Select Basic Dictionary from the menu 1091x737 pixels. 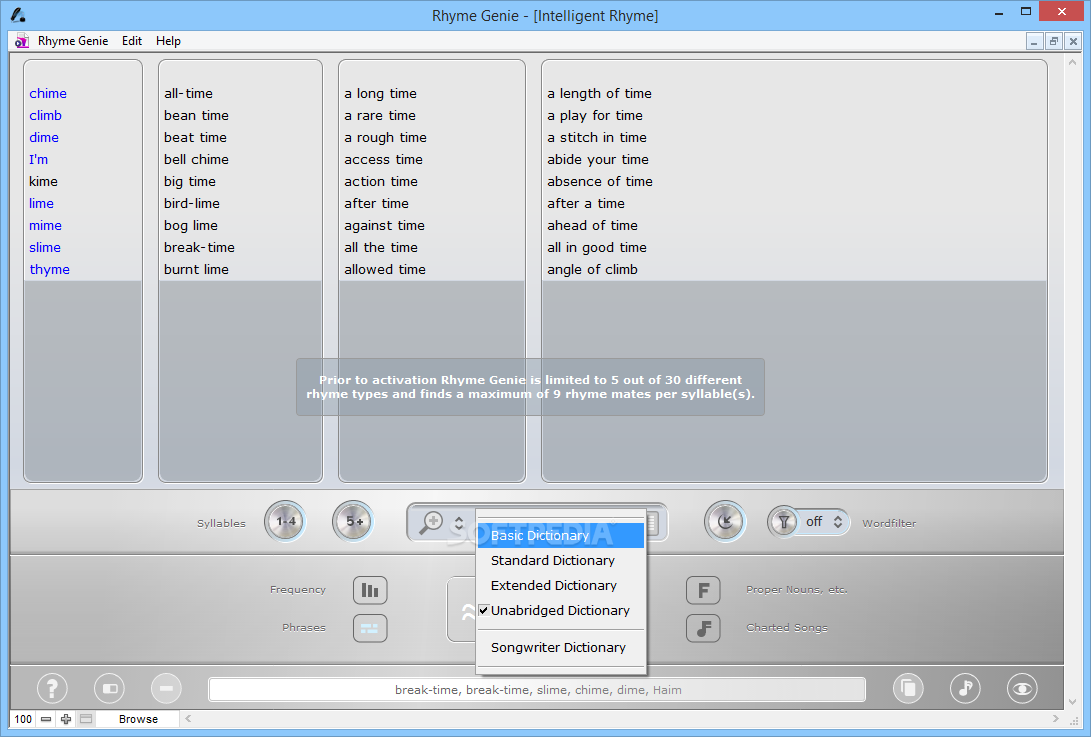click(x=561, y=536)
